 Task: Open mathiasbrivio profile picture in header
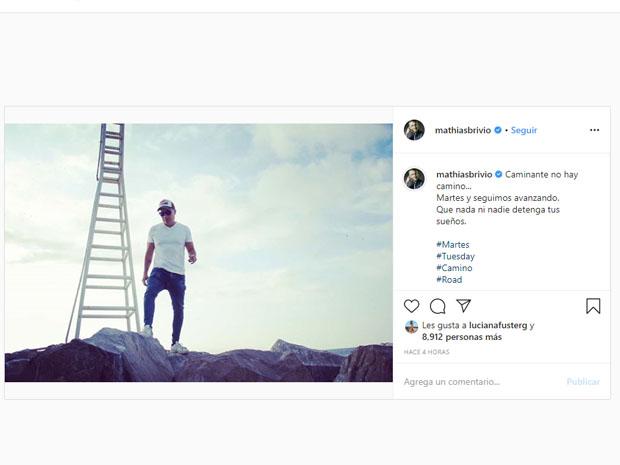(x=414, y=130)
